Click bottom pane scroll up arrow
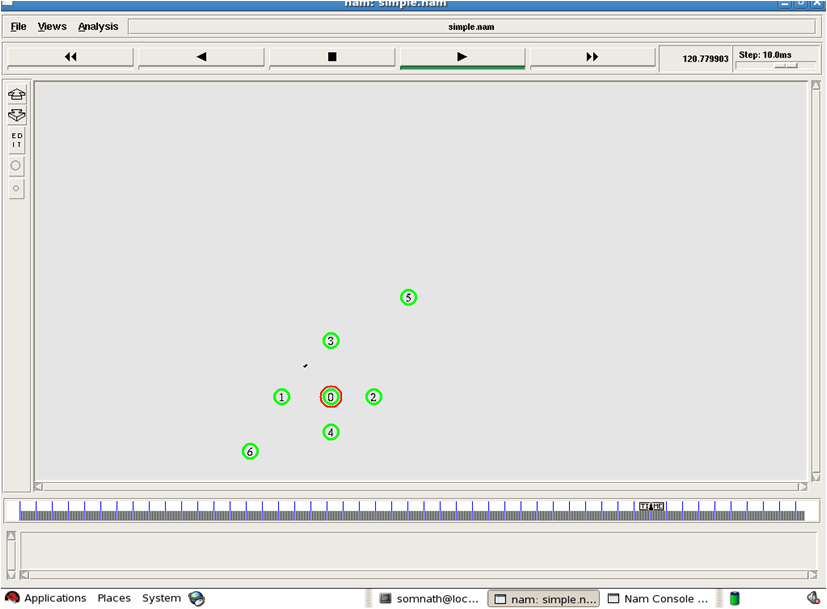 pos(11,536)
